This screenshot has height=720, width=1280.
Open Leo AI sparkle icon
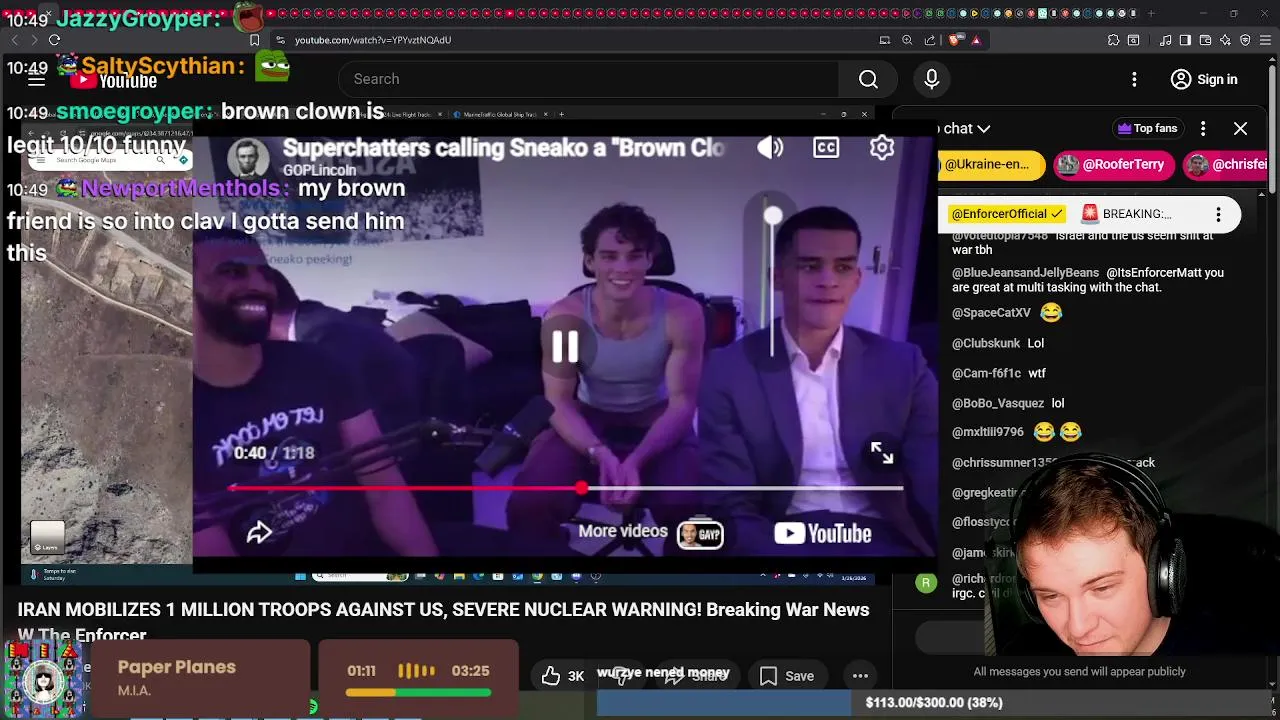(x=1225, y=40)
